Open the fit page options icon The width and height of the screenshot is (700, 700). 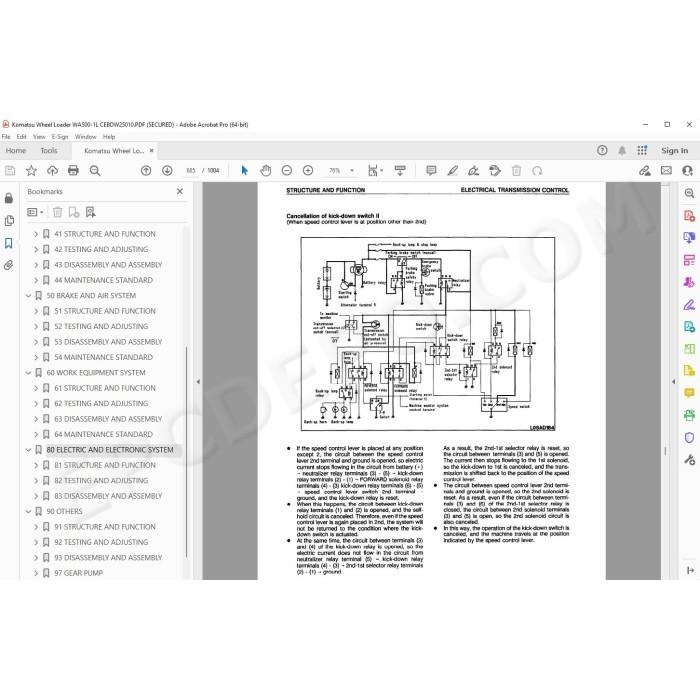click(x=375, y=171)
